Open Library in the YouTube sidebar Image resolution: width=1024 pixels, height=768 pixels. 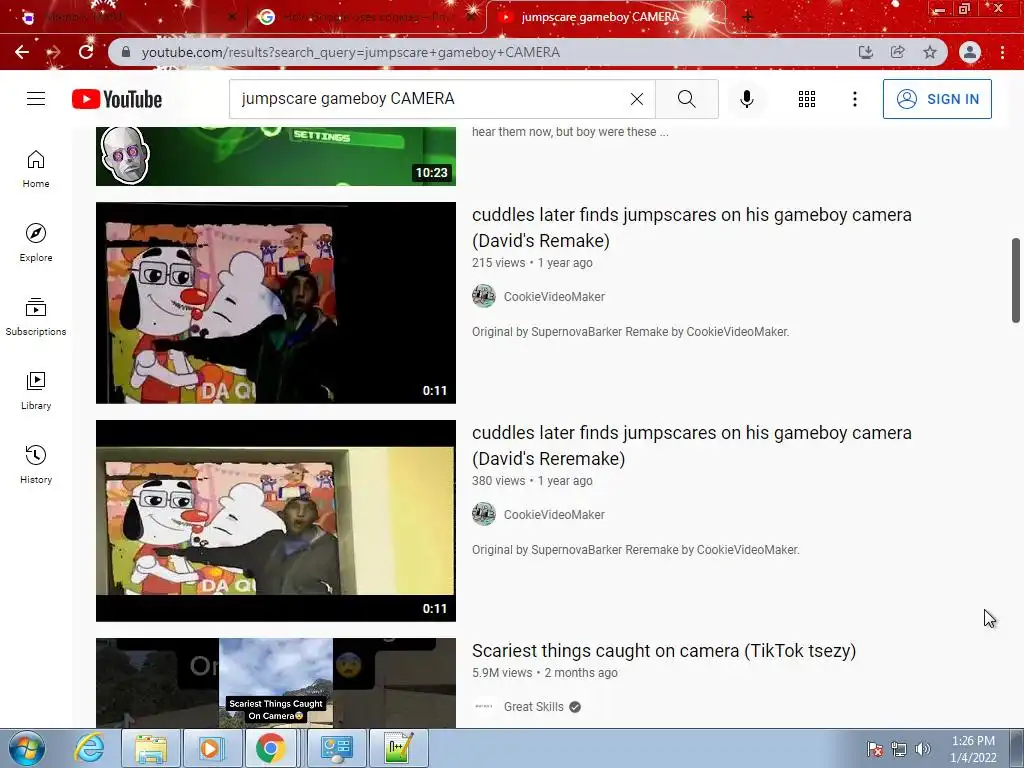(36, 391)
